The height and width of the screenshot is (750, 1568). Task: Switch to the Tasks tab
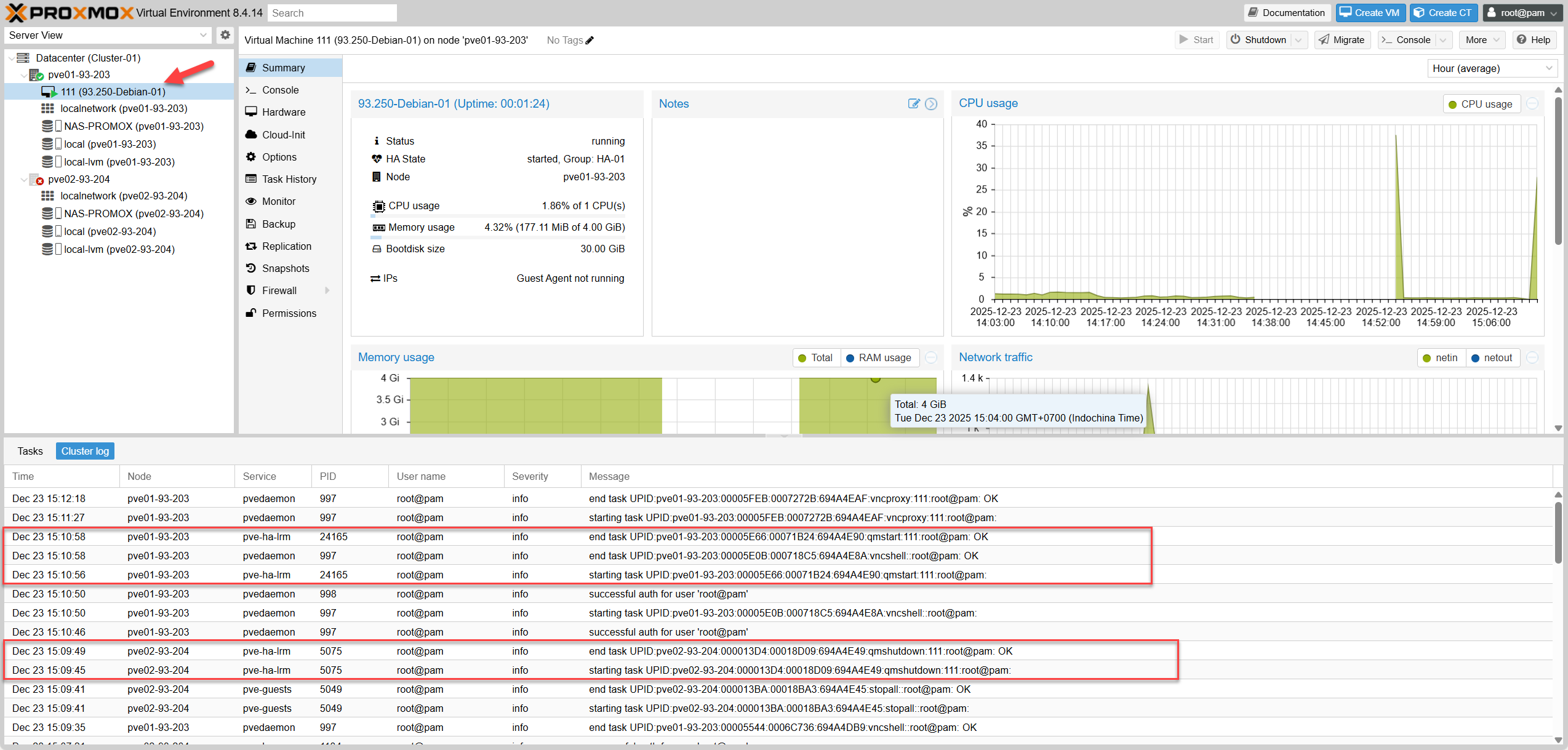click(30, 451)
